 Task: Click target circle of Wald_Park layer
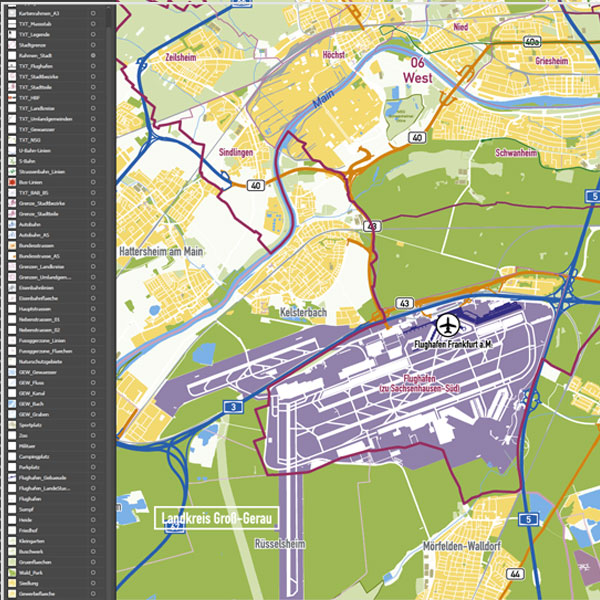pyautogui.click(x=93, y=573)
